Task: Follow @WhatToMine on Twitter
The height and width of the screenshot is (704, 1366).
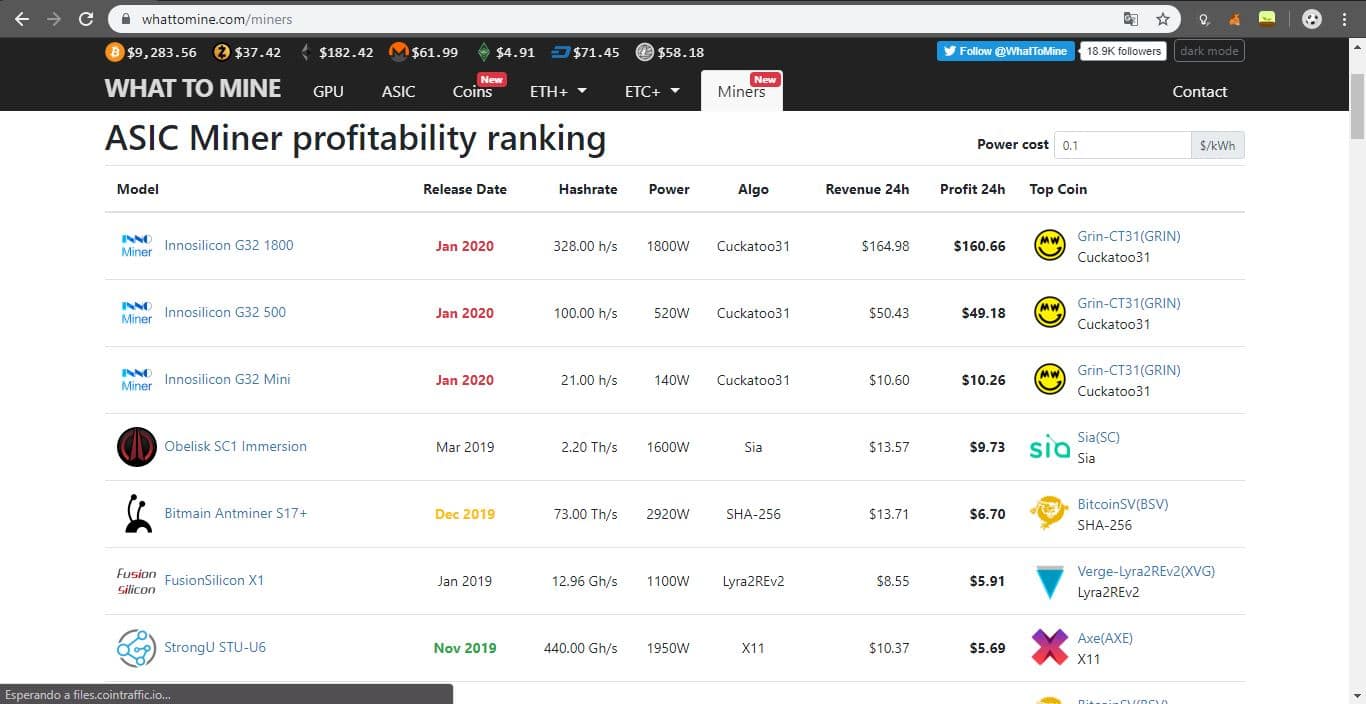Action: coord(1006,51)
